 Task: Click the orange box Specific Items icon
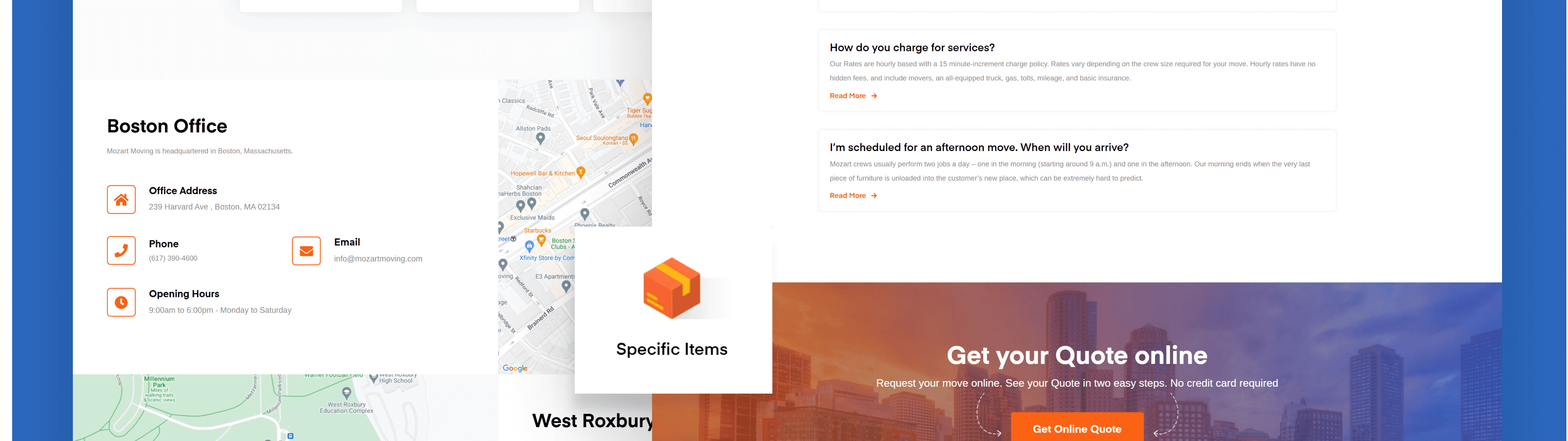coord(671,288)
